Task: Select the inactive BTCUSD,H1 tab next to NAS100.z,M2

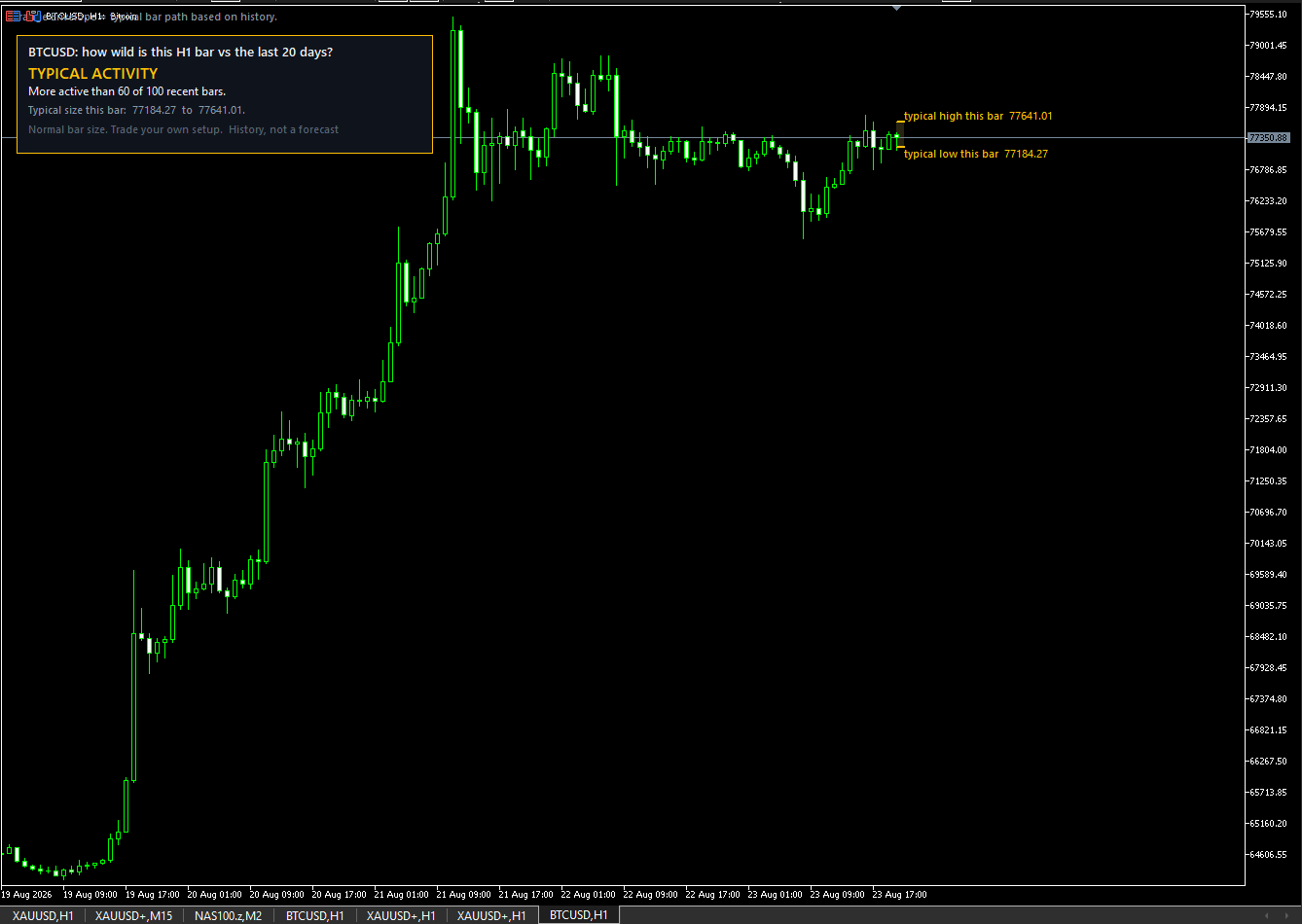Action: pyautogui.click(x=314, y=915)
